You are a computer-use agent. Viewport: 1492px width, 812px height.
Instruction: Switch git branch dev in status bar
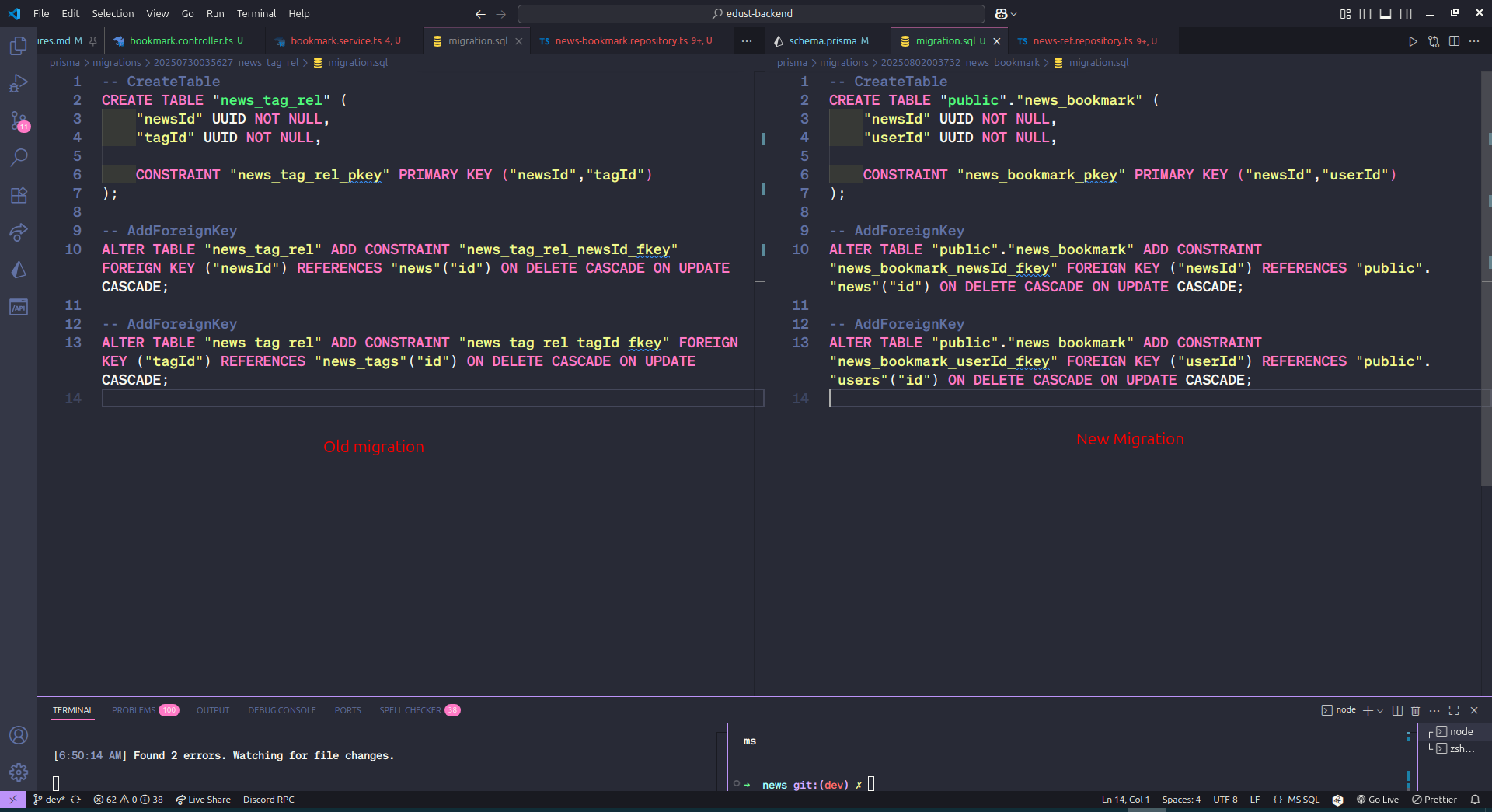(49, 800)
